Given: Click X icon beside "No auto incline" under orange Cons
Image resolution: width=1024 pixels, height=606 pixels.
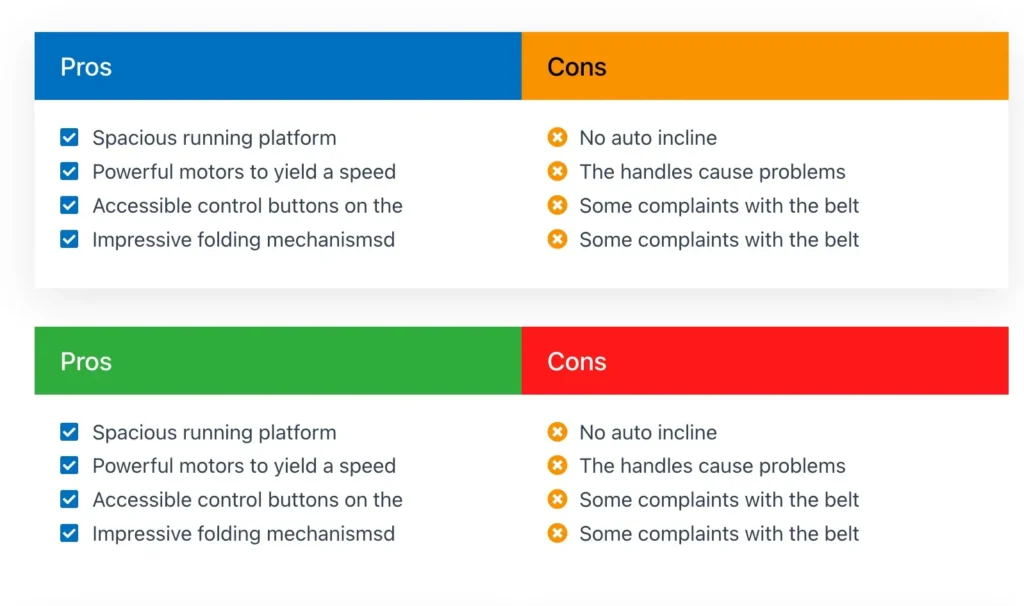Looking at the screenshot, I should (557, 138).
